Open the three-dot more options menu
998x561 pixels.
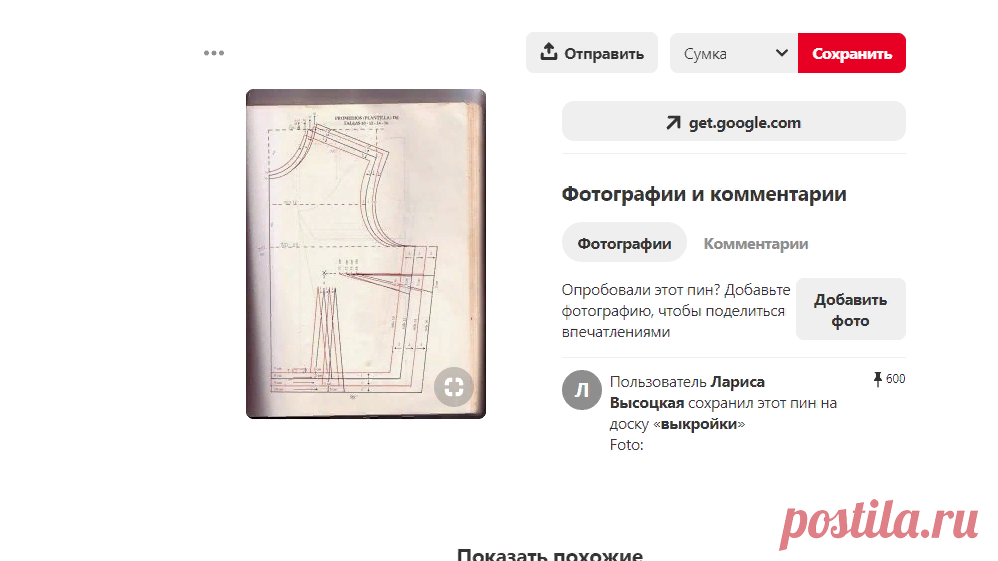click(x=214, y=53)
